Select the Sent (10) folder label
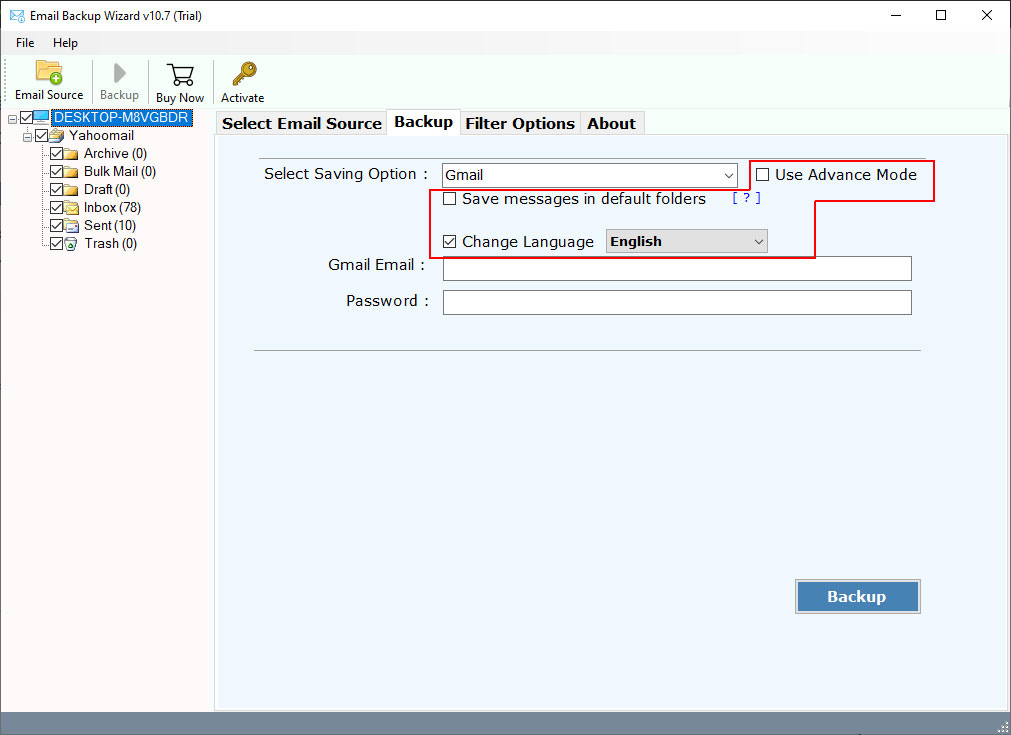Image resolution: width=1011 pixels, height=735 pixels. tap(110, 226)
